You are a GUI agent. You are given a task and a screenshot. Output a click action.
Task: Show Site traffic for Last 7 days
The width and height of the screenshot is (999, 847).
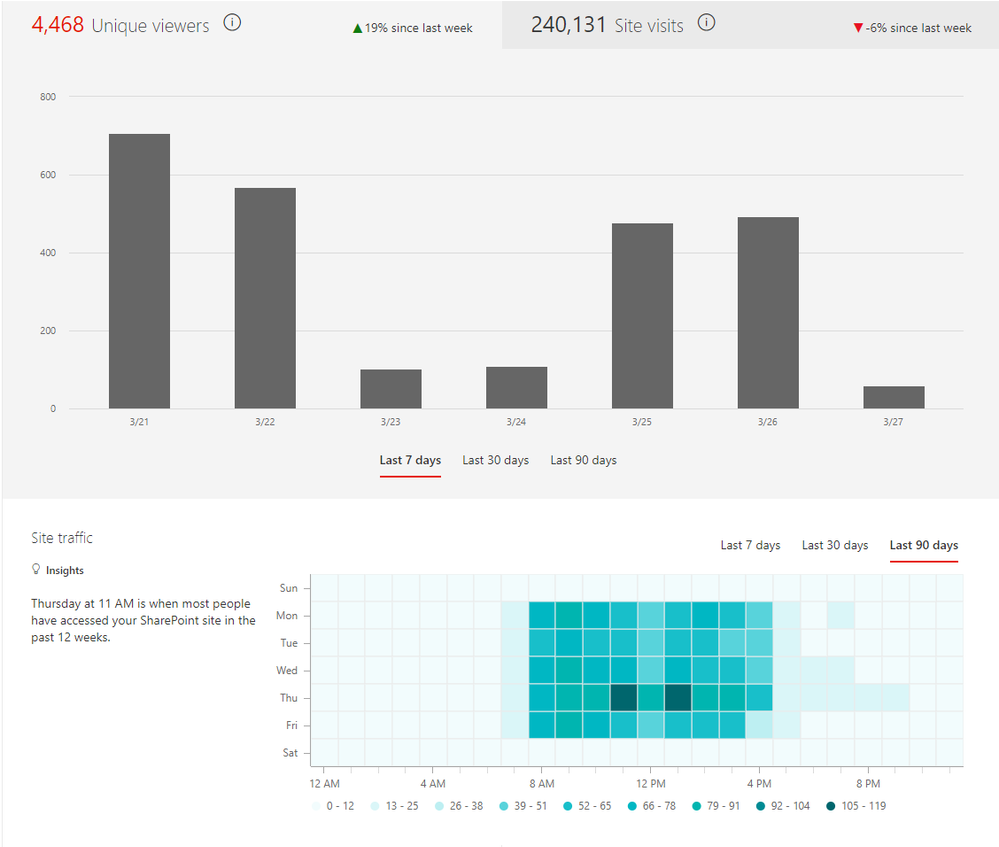[751, 545]
